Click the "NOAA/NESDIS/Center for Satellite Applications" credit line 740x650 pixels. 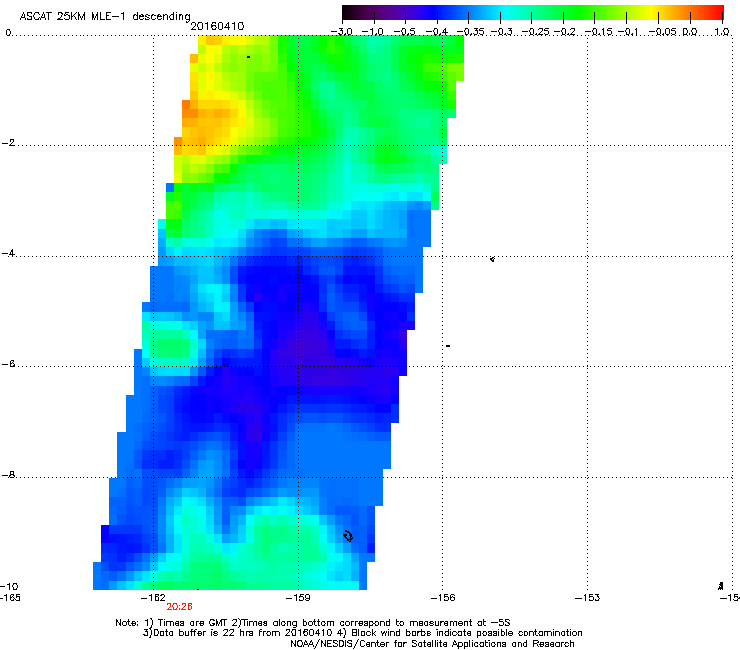432,644
